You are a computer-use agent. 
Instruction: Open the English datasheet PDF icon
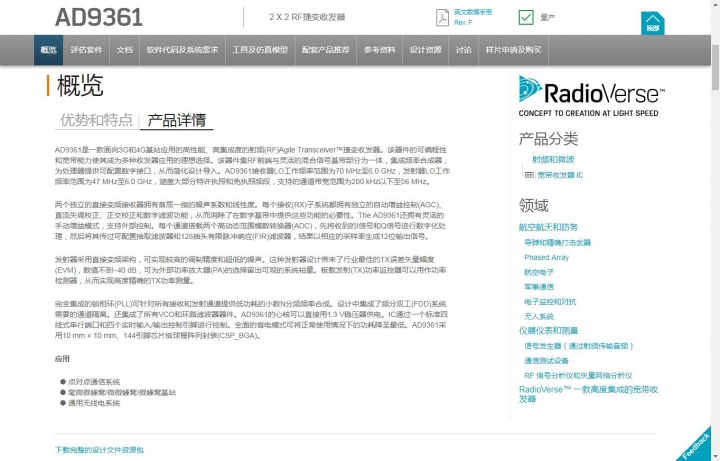tap(442, 17)
